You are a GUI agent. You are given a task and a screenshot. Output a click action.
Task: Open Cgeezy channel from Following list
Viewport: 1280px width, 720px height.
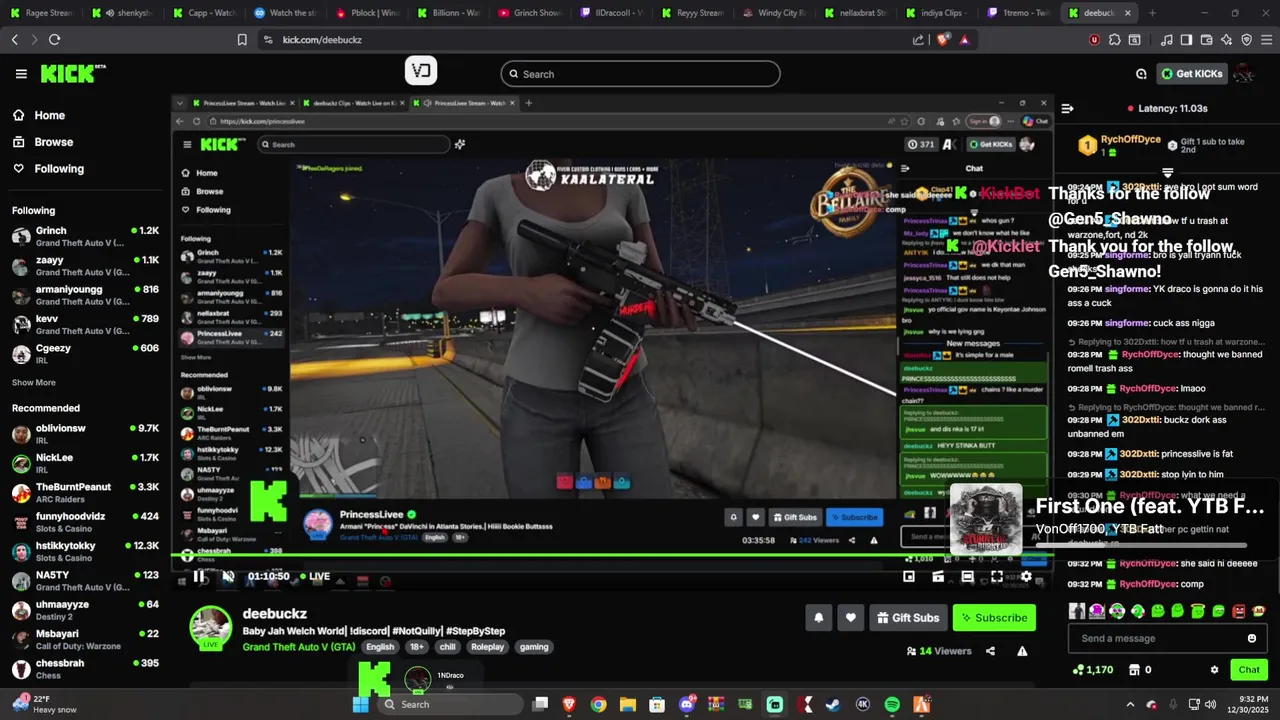(85, 354)
